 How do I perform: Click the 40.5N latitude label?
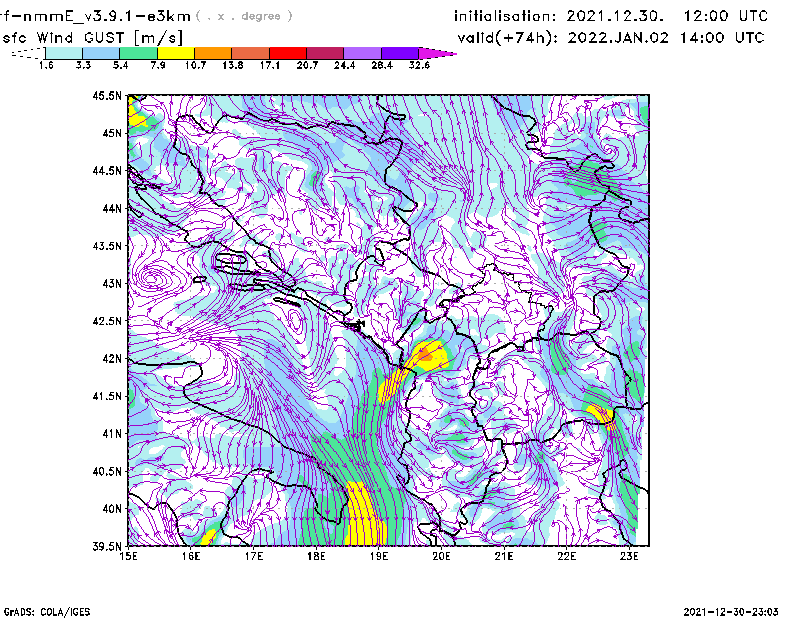(107, 471)
